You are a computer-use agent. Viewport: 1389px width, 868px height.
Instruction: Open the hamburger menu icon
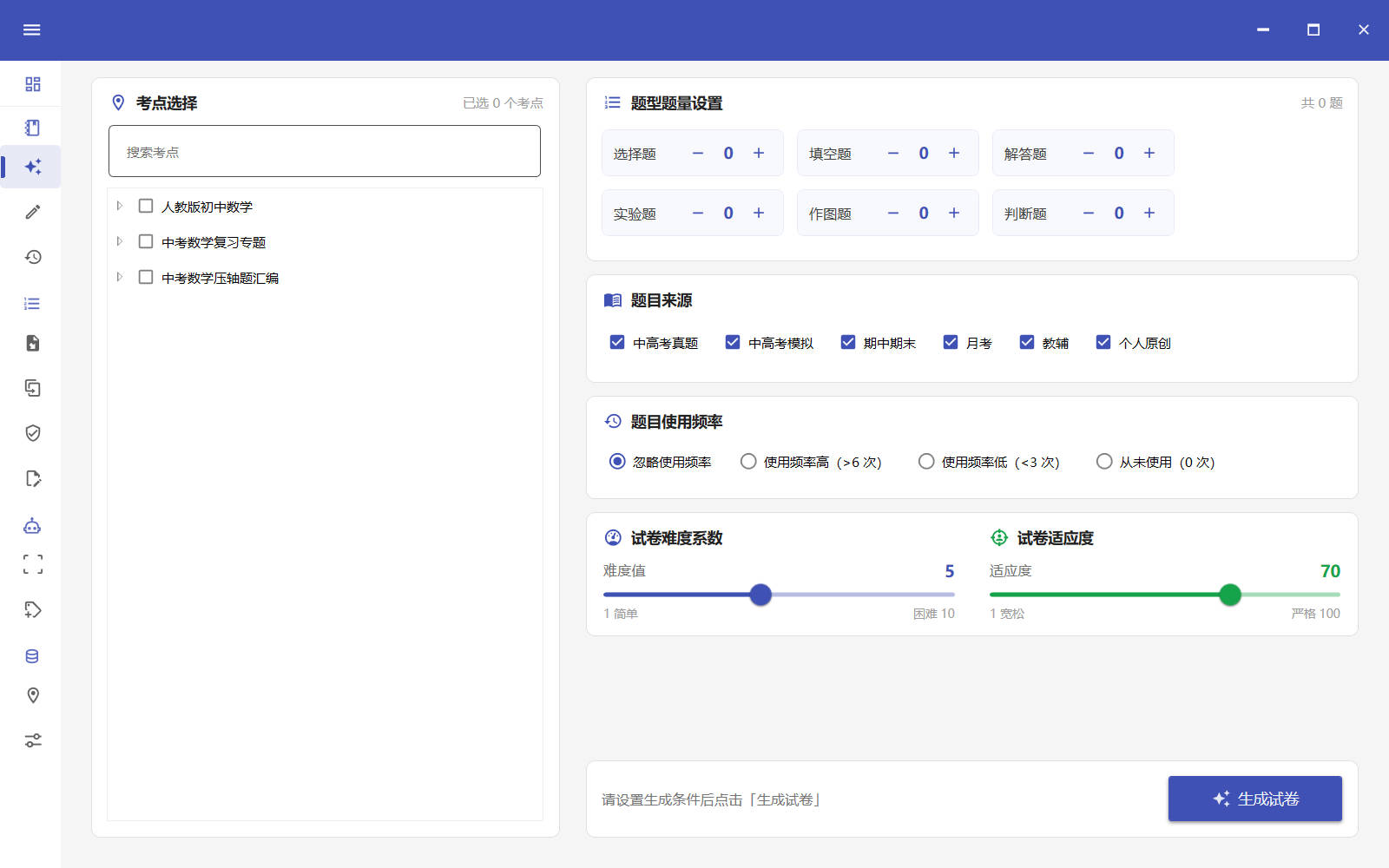tap(32, 30)
